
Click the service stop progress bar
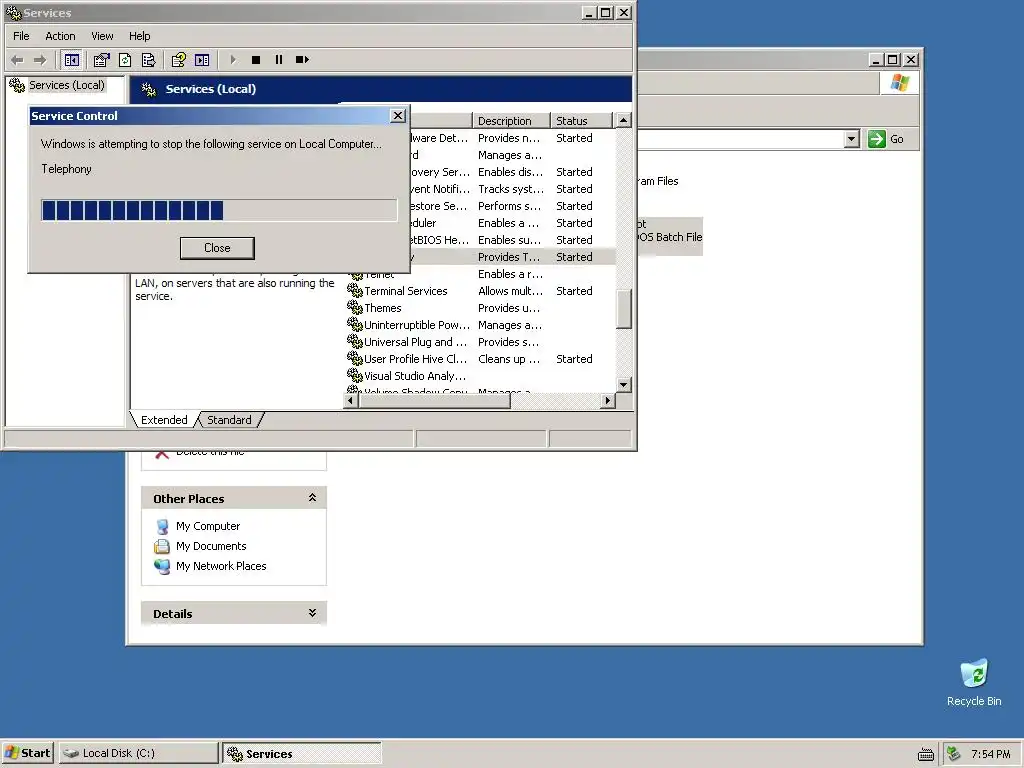tap(219, 210)
